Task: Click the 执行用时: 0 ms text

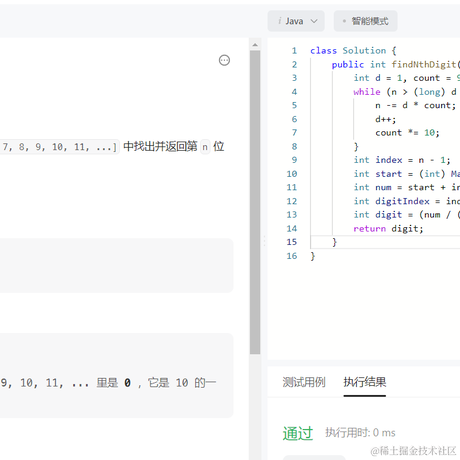Action: coord(360,433)
